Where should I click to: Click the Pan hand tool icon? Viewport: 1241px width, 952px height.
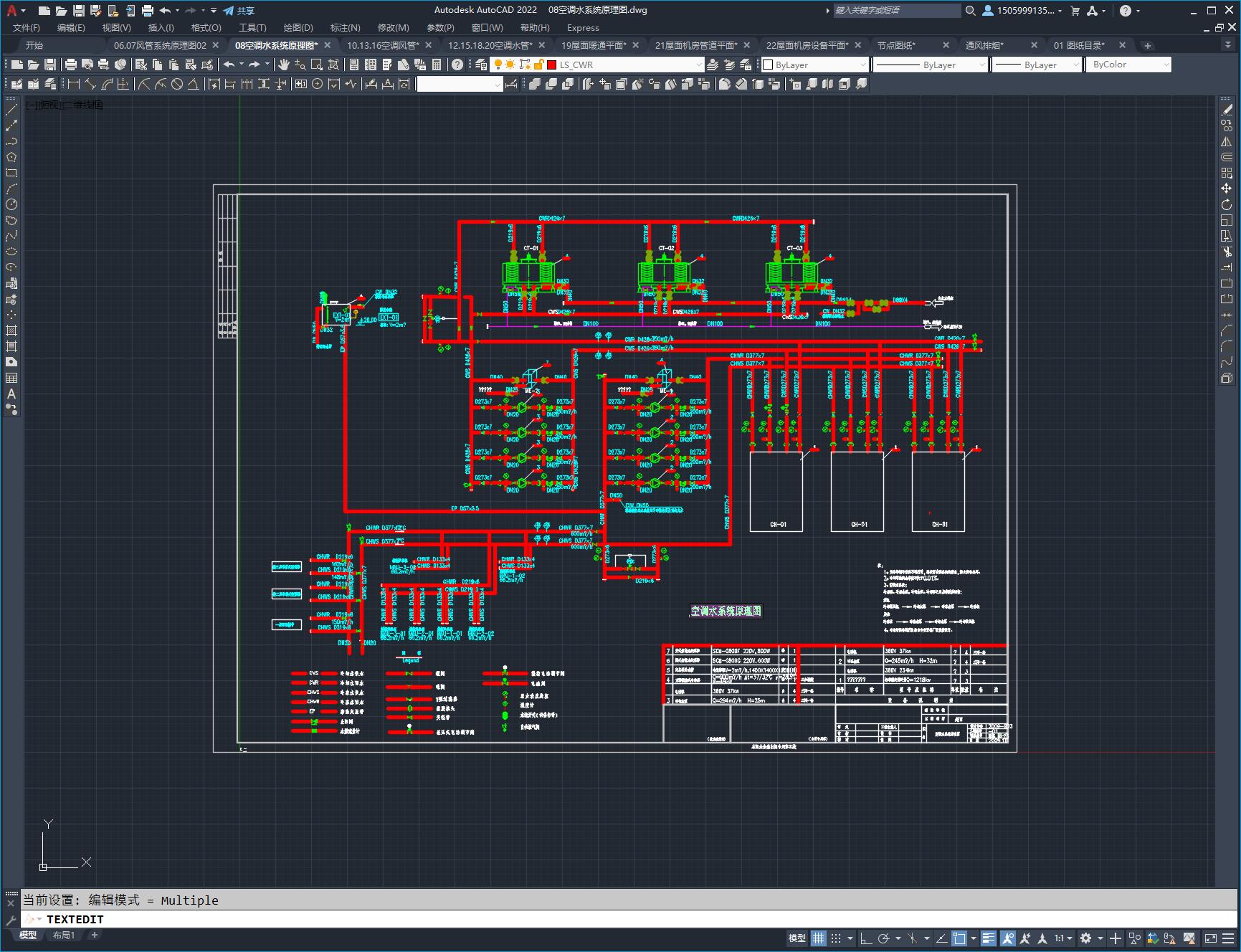(284, 65)
